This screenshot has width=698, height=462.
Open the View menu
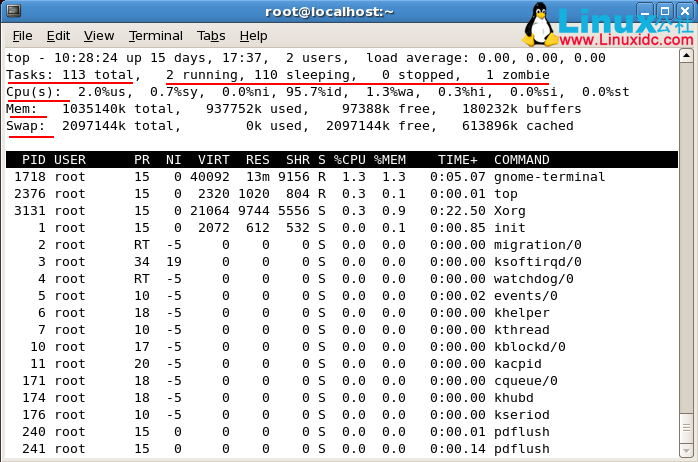coord(99,36)
